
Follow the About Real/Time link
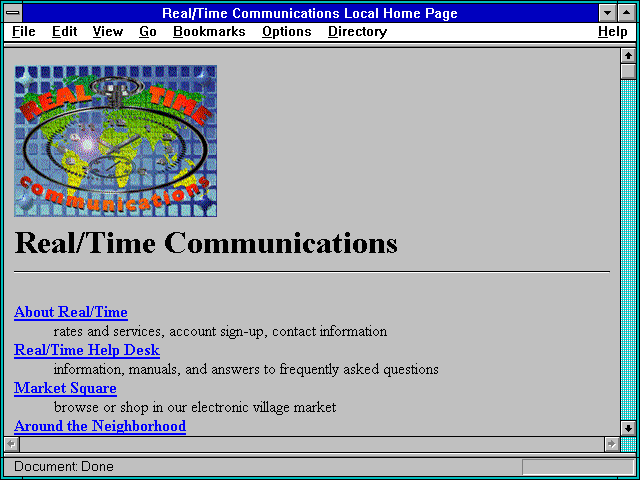click(x=71, y=312)
